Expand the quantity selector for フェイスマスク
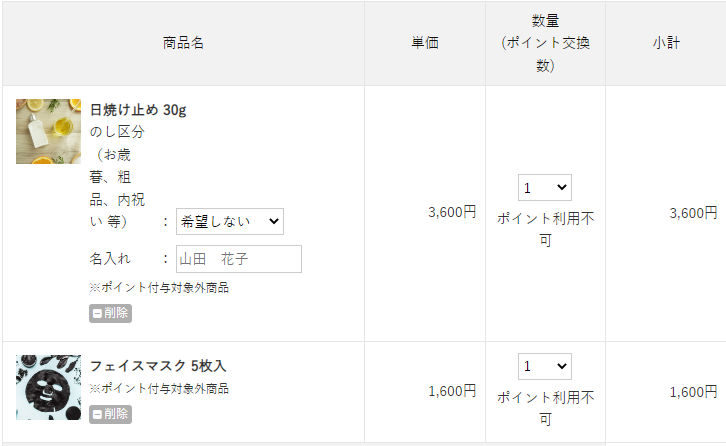The width and height of the screenshot is (726, 446). (x=544, y=366)
